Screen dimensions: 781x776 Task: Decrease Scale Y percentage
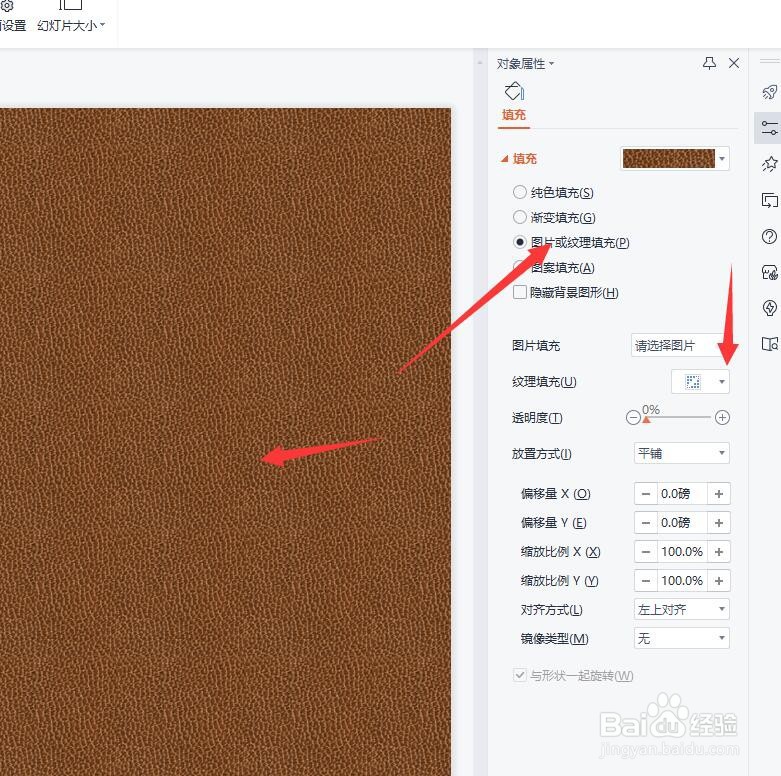646,580
